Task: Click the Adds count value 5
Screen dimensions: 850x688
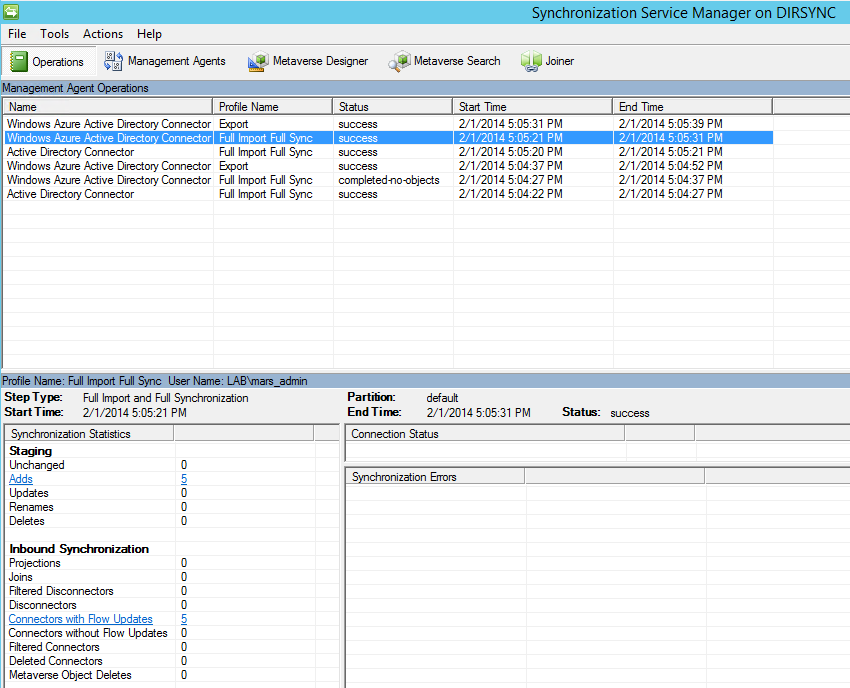Action: click(184, 479)
